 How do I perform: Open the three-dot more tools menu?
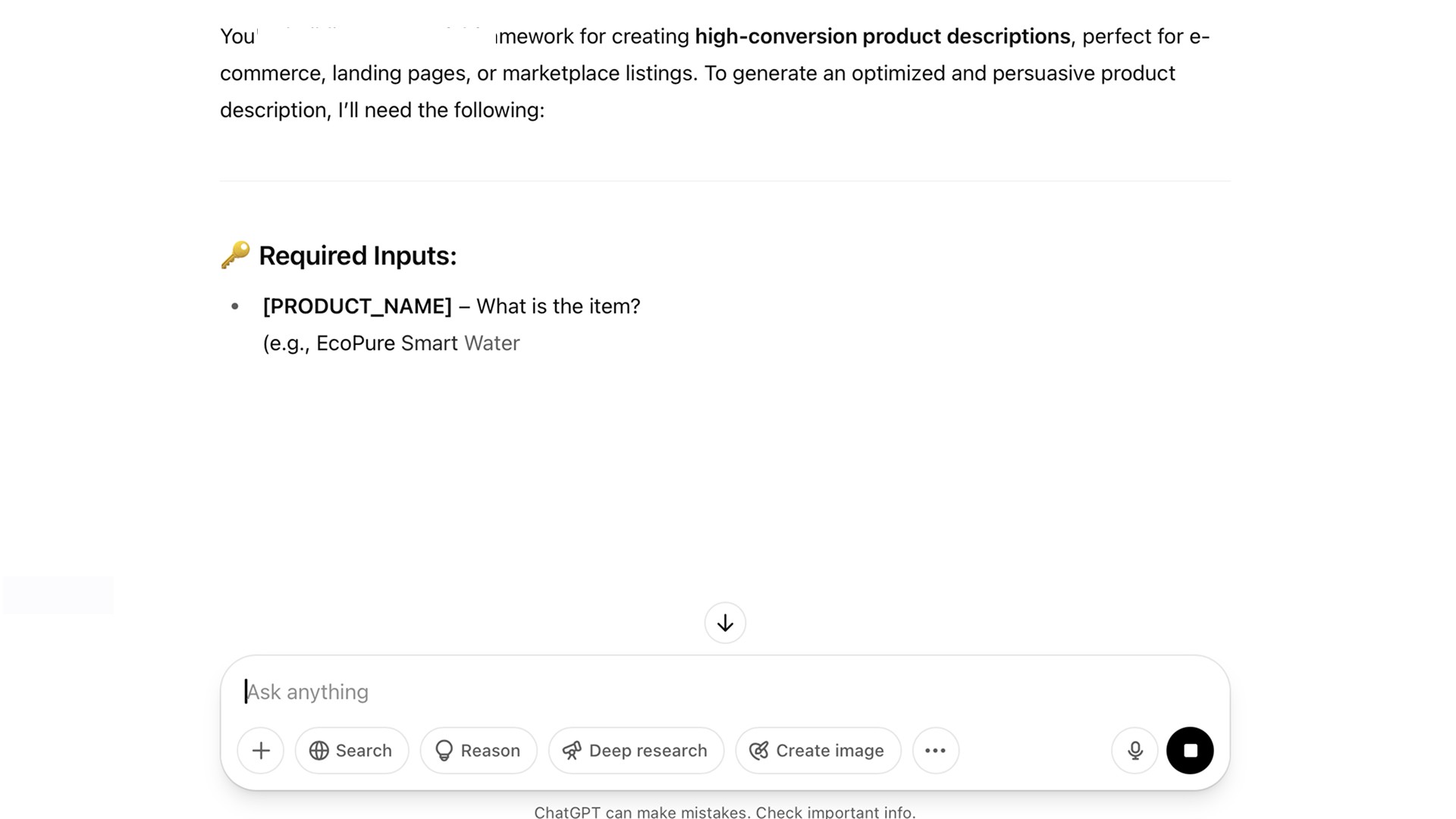(x=936, y=751)
